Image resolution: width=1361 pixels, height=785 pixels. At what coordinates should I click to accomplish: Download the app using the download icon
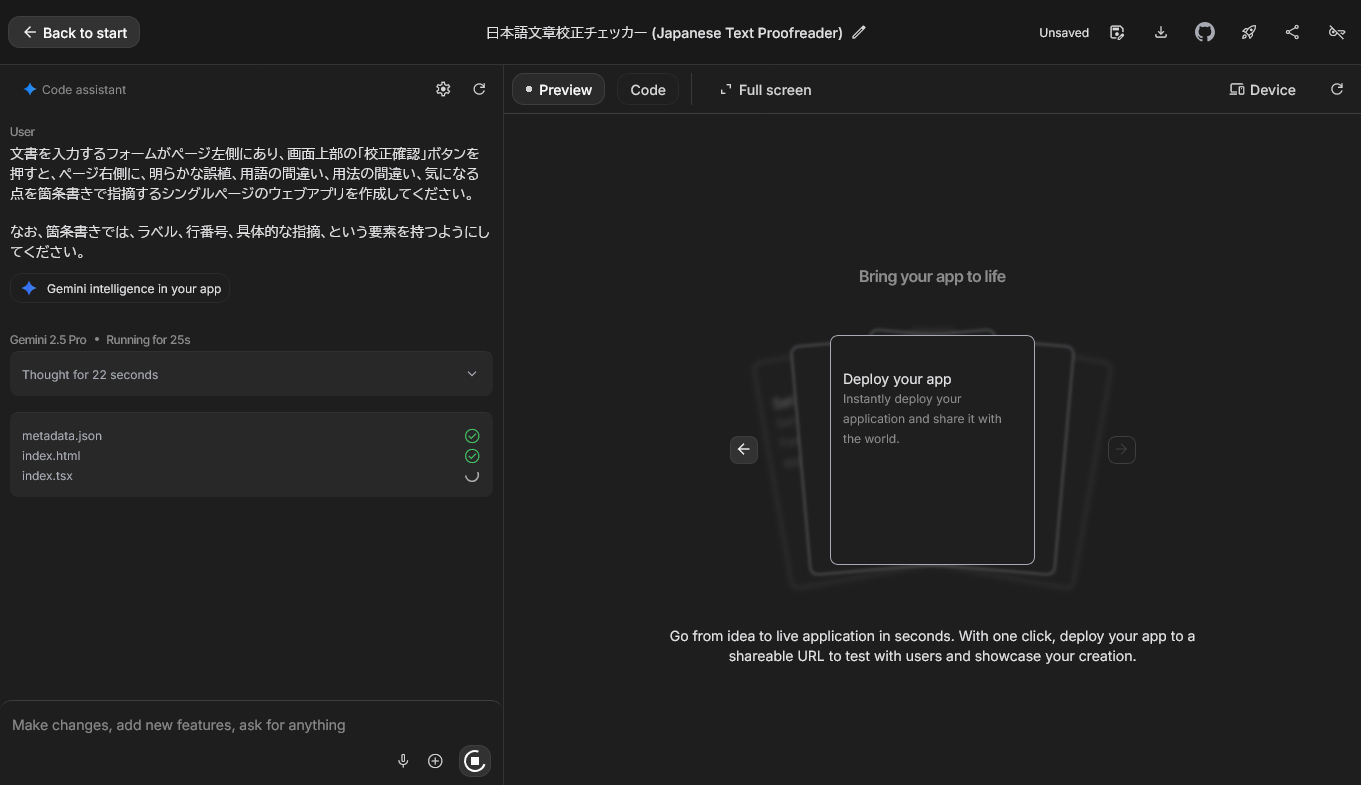point(1161,32)
